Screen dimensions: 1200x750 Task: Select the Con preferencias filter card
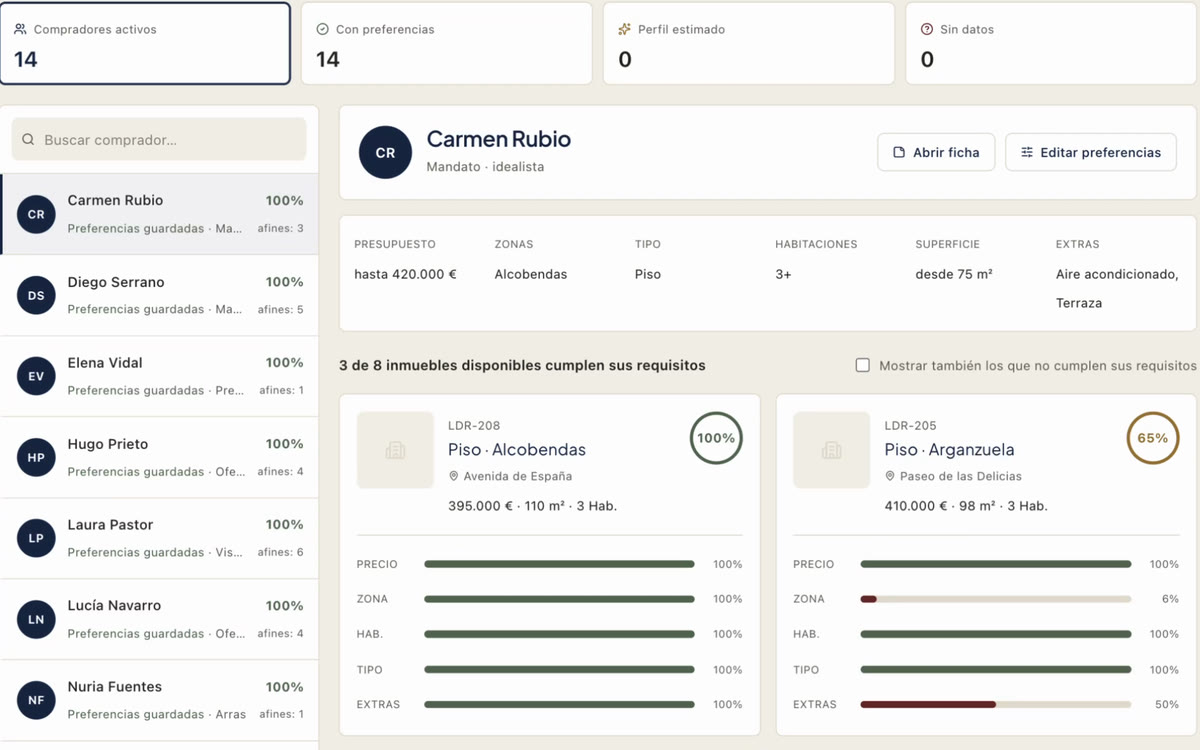tap(447, 44)
